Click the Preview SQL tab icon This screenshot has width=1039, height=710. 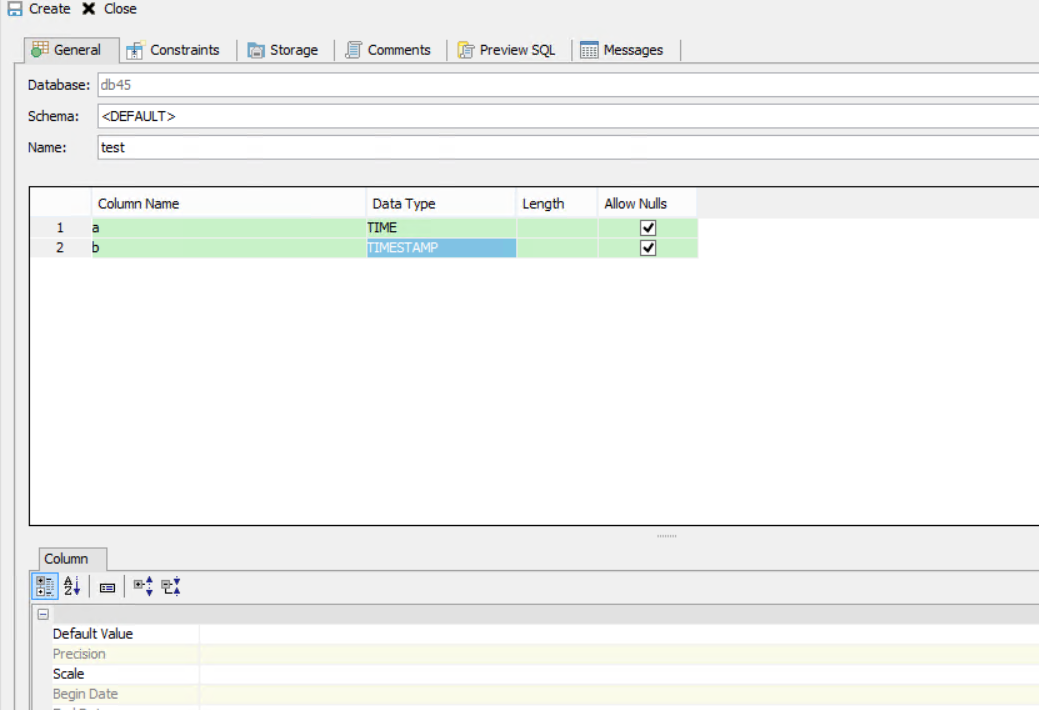466,50
